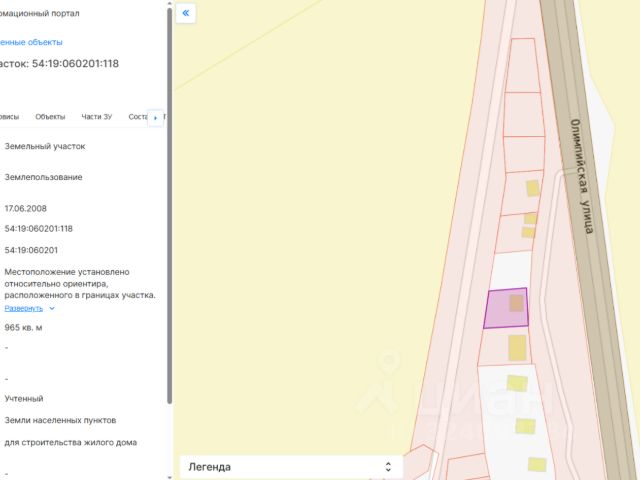Click the scrollbar up arrow of panel

[169, 3]
